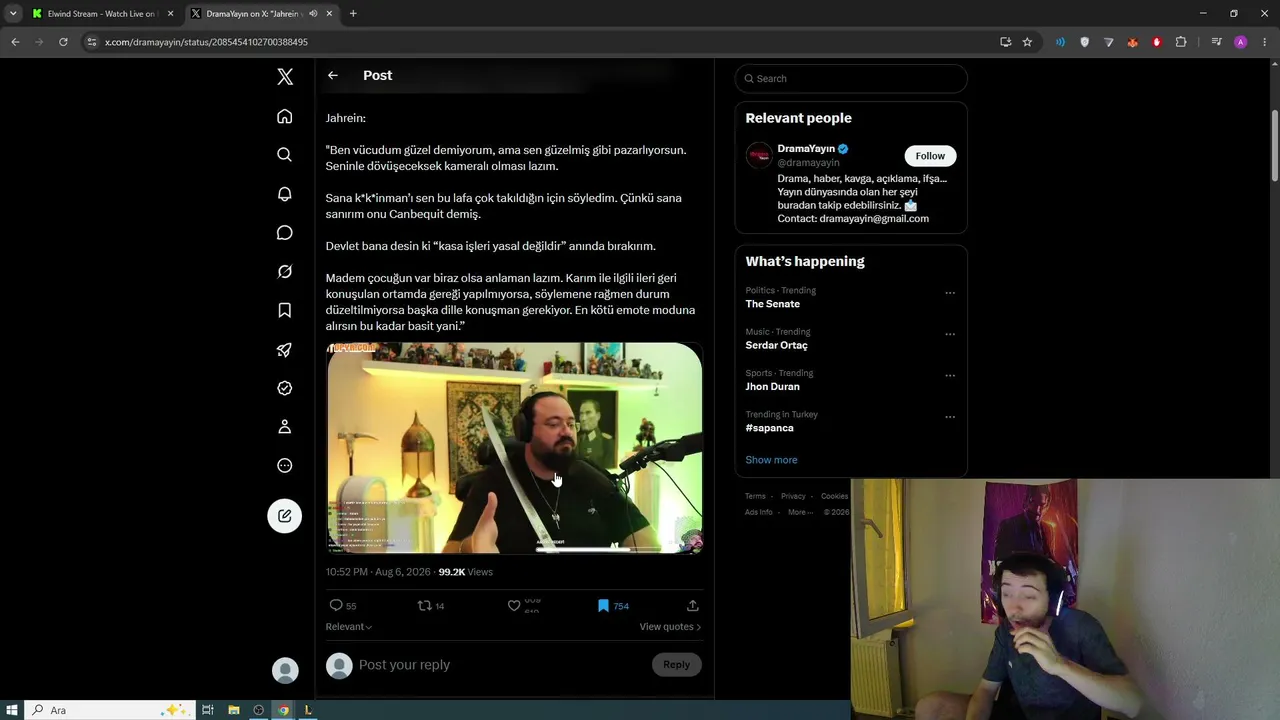Open Verified checkmark icon in sidebar

point(285,388)
